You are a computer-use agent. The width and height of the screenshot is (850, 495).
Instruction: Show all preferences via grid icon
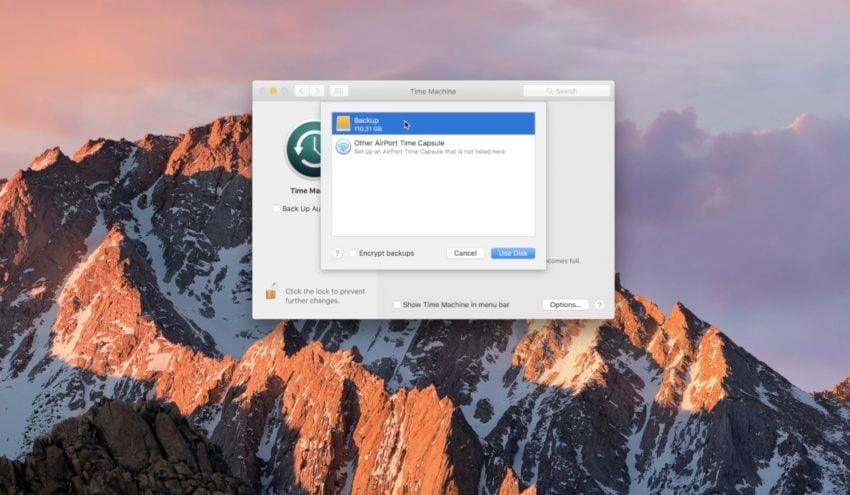click(339, 91)
